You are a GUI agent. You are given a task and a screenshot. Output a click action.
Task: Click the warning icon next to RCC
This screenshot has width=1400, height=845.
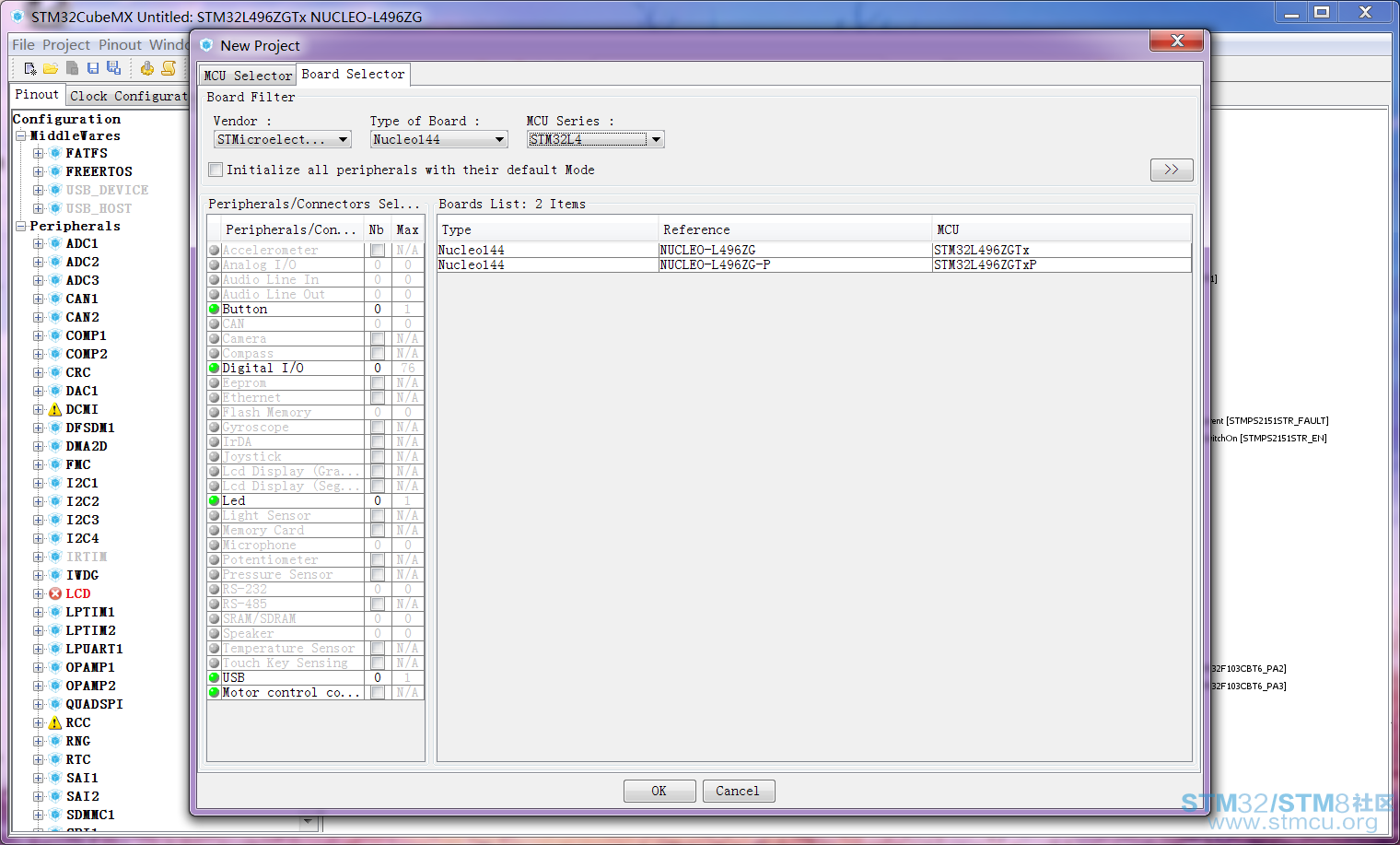[x=55, y=723]
